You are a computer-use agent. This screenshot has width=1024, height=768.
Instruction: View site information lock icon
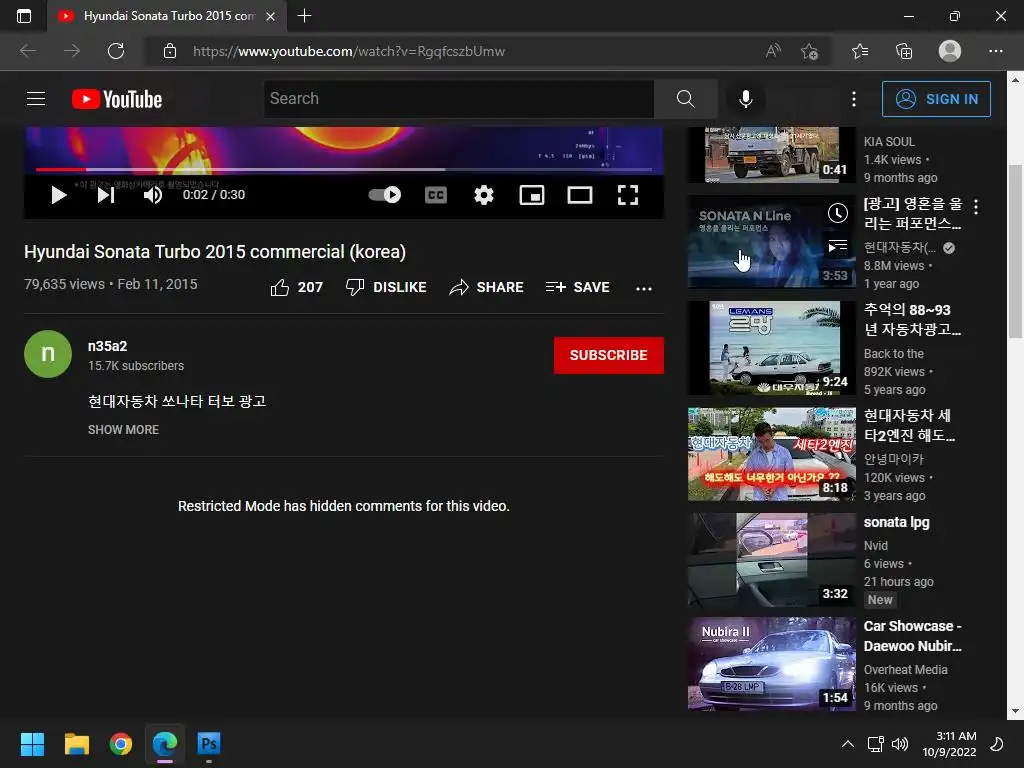(170, 51)
